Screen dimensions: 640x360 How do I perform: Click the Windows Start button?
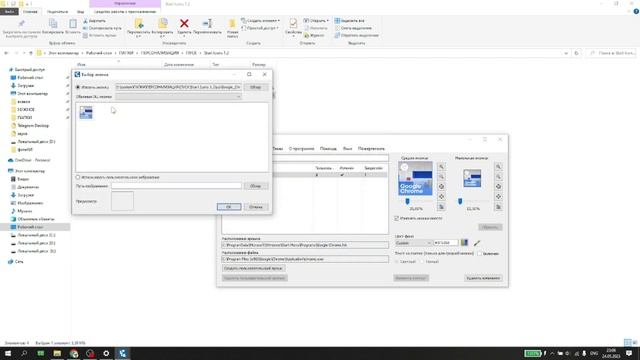(8, 353)
